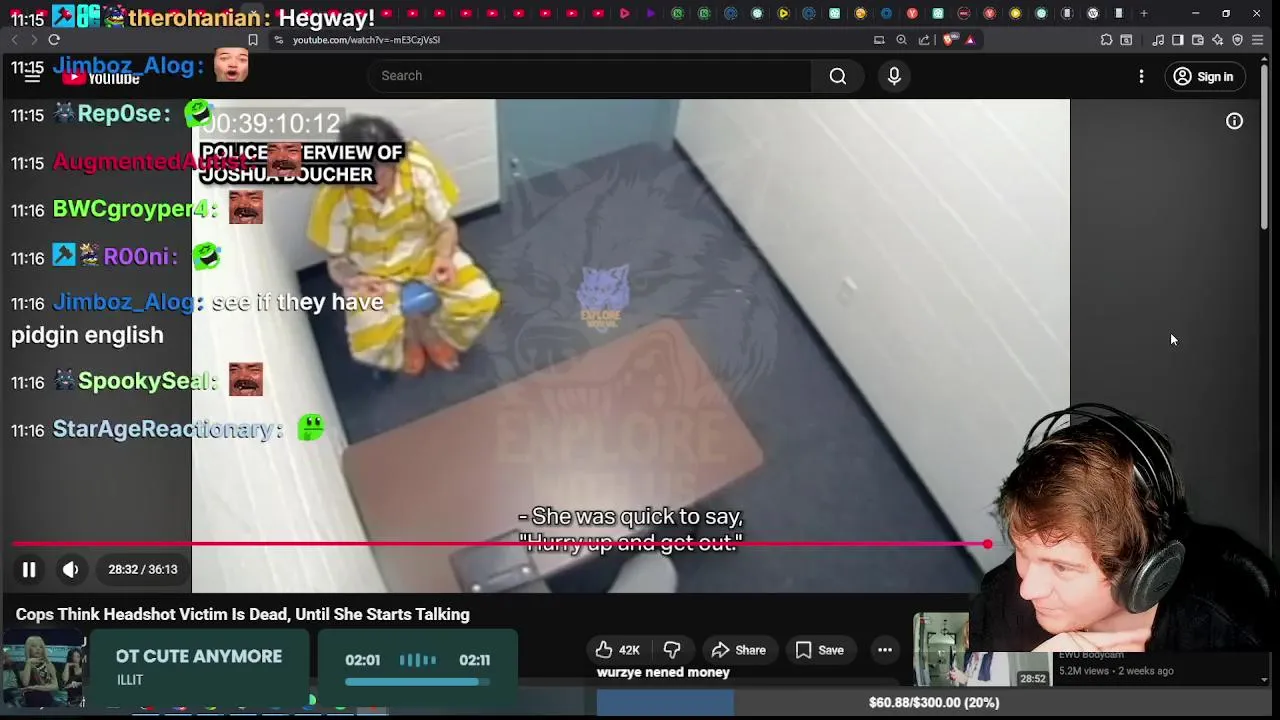The image size is (1280, 720).
Task: Reload the YouTube page
Action: pyautogui.click(x=54, y=40)
